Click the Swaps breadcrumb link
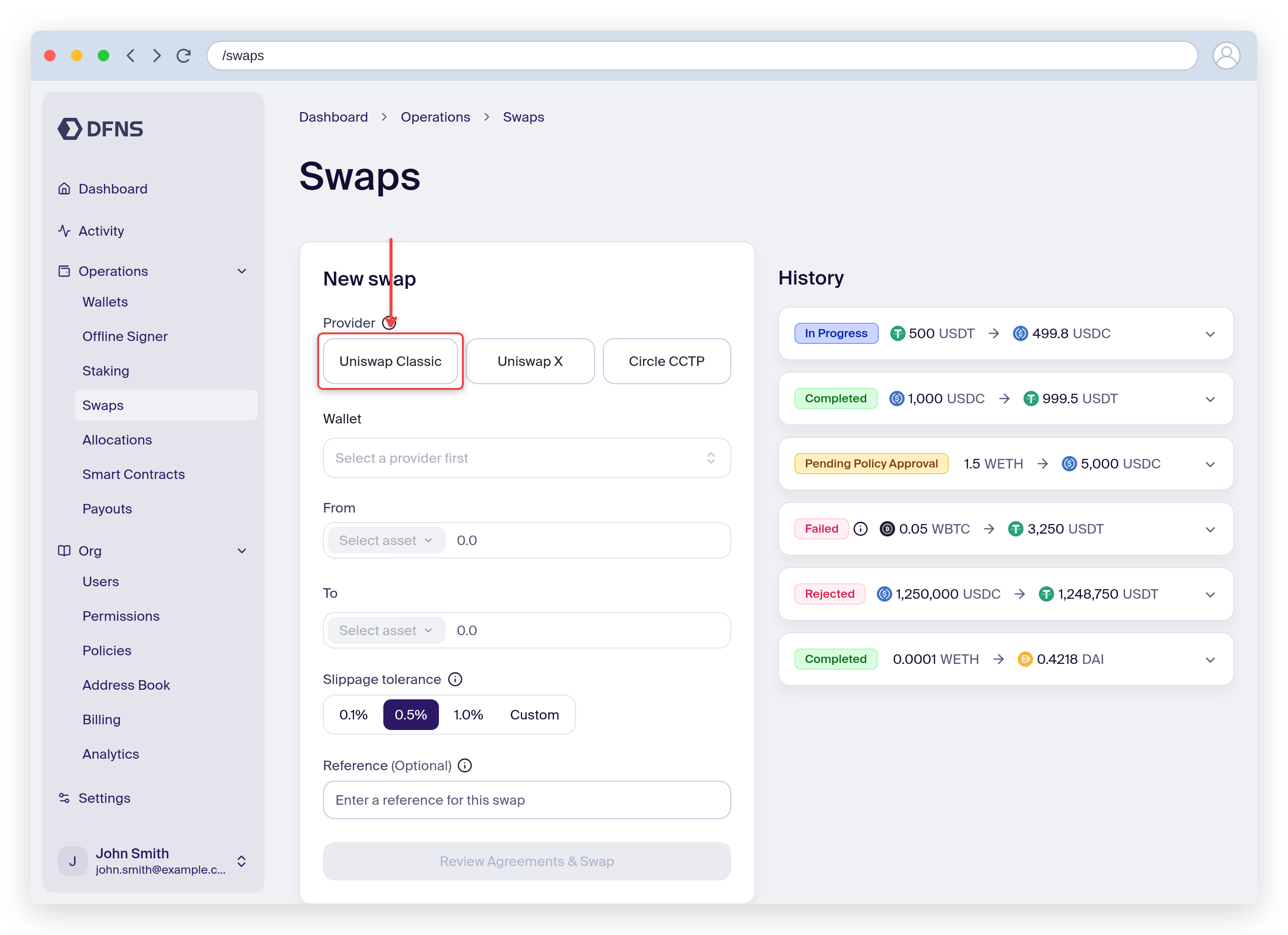Image resolution: width=1288 pixels, height=935 pixels. (x=524, y=117)
